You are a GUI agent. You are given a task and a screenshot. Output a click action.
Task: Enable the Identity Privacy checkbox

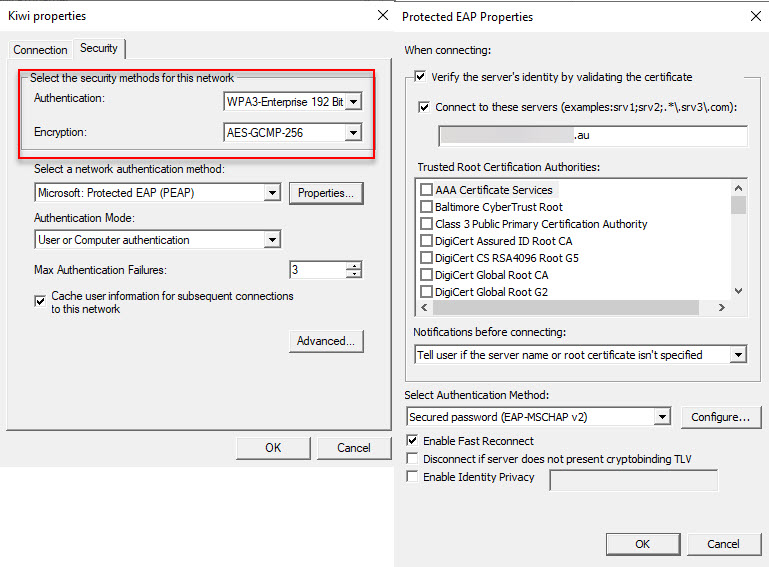pyautogui.click(x=413, y=478)
